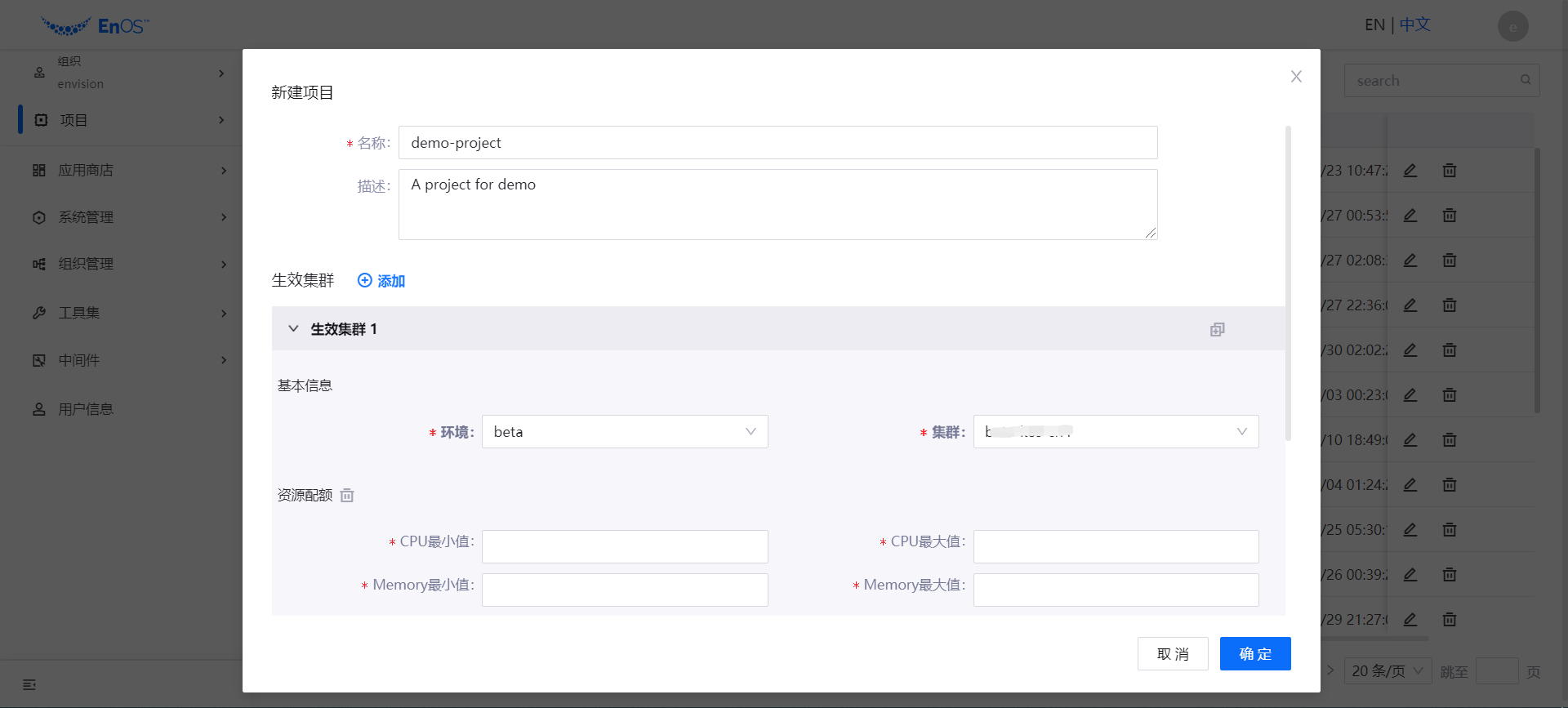Open the 20 条/页 page size dropdown
The image size is (1568, 708).
tap(1388, 671)
